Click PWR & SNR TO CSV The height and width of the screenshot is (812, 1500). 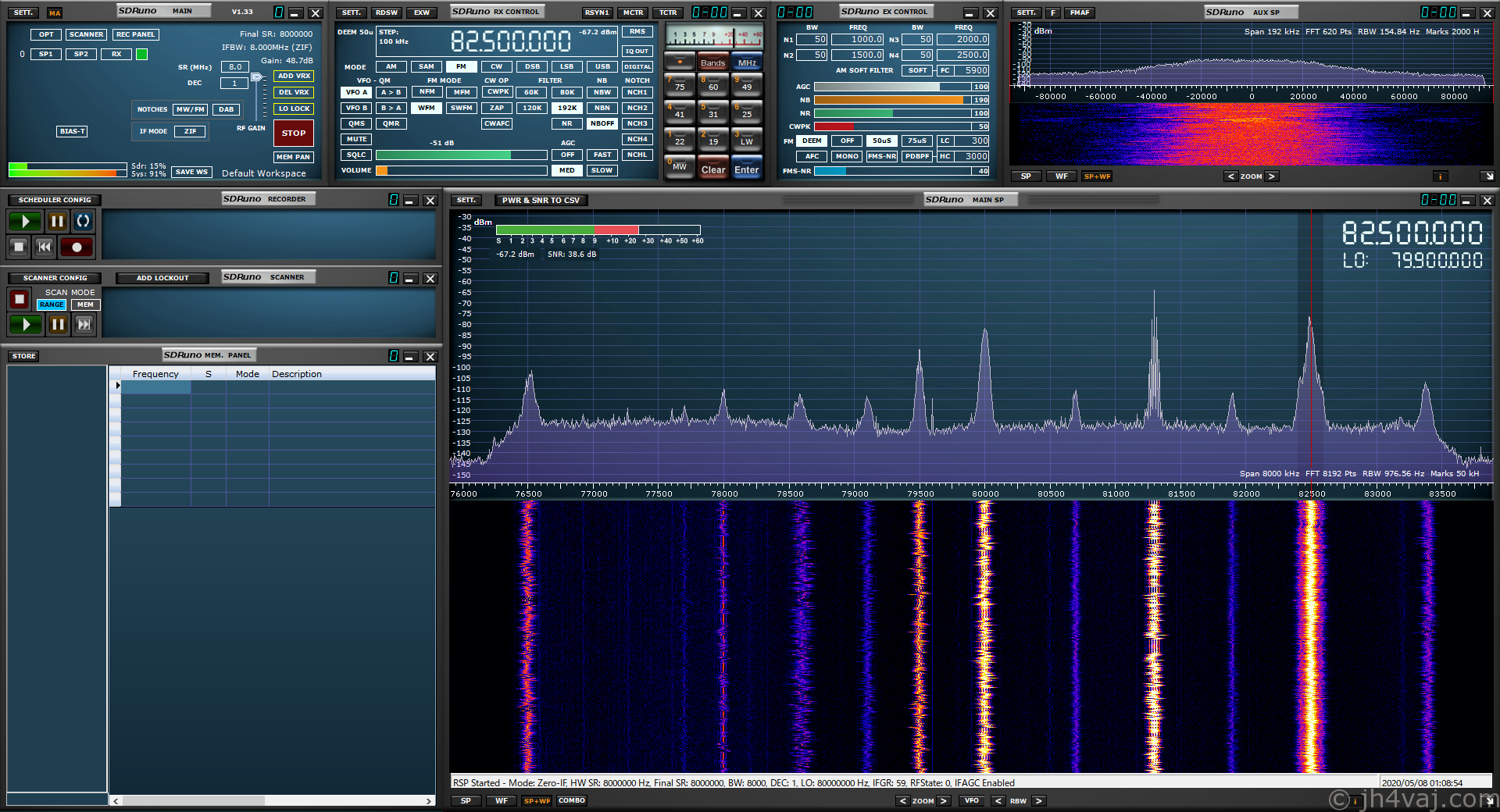tap(541, 201)
